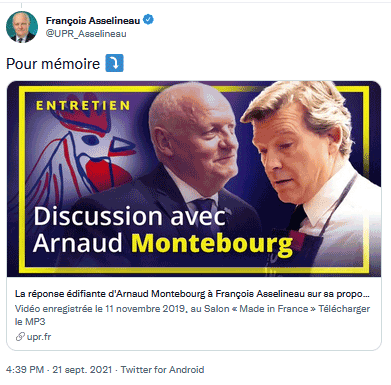Open the Twitter for Android source link
The width and height of the screenshot is (391, 385).
click(x=162, y=370)
